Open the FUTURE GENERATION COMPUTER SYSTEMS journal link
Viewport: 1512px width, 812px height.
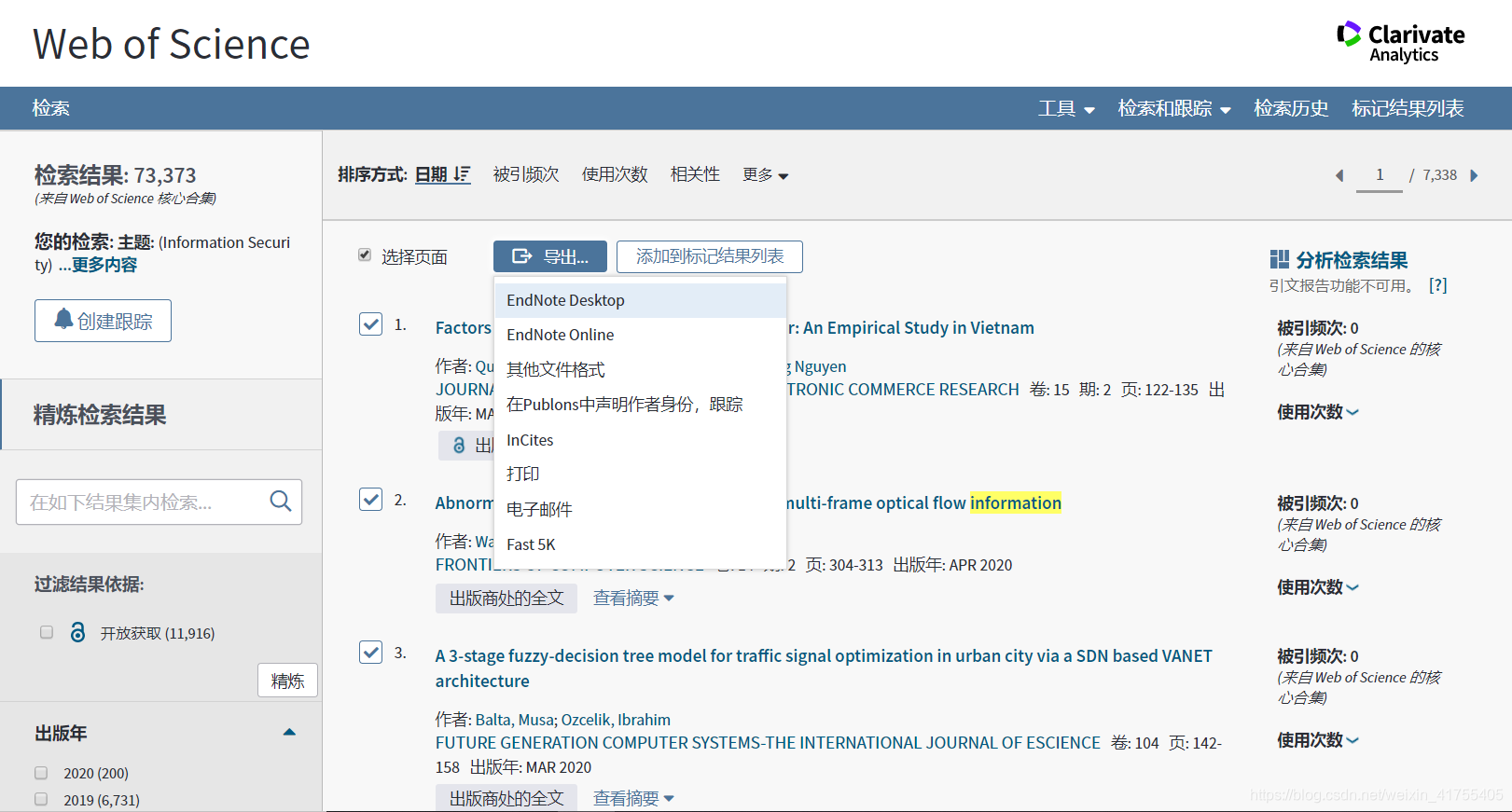[768, 743]
